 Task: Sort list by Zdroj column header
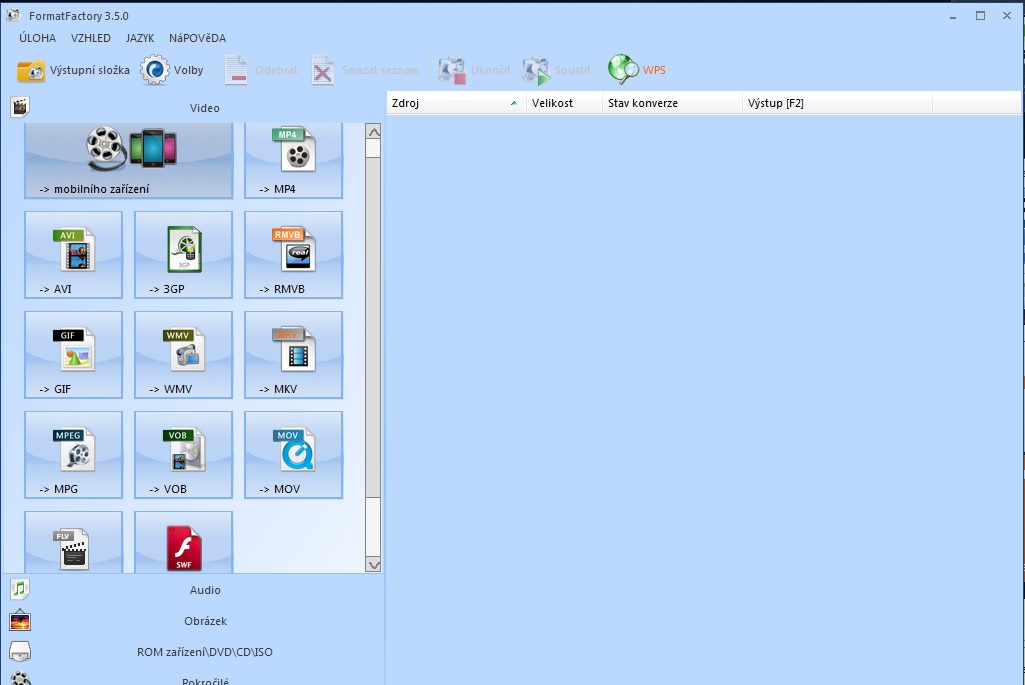tap(456, 103)
